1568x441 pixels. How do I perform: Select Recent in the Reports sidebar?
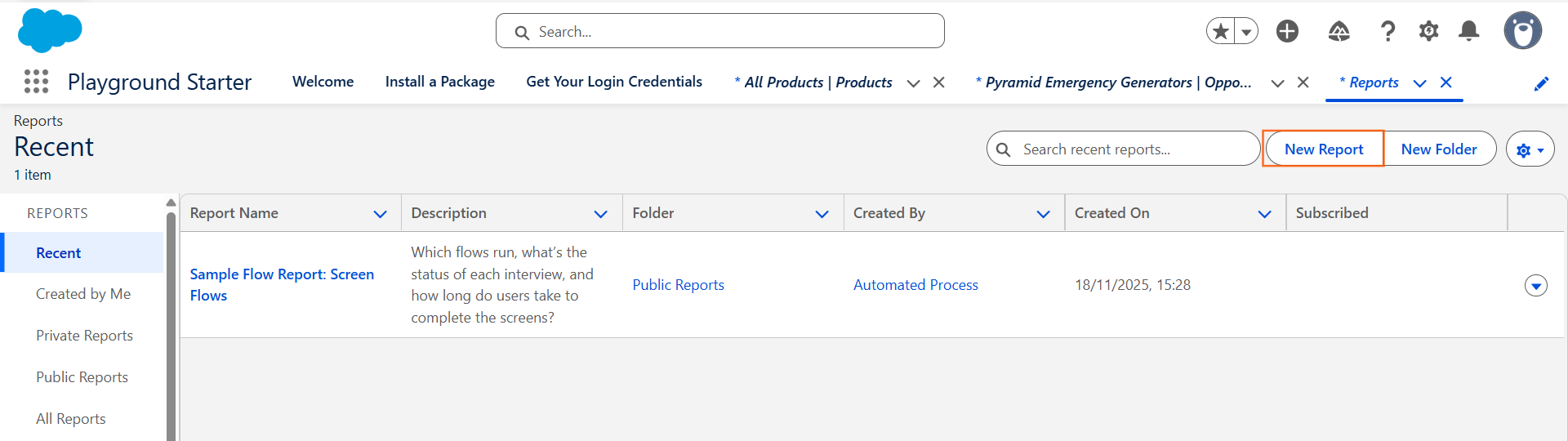pos(83,252)
